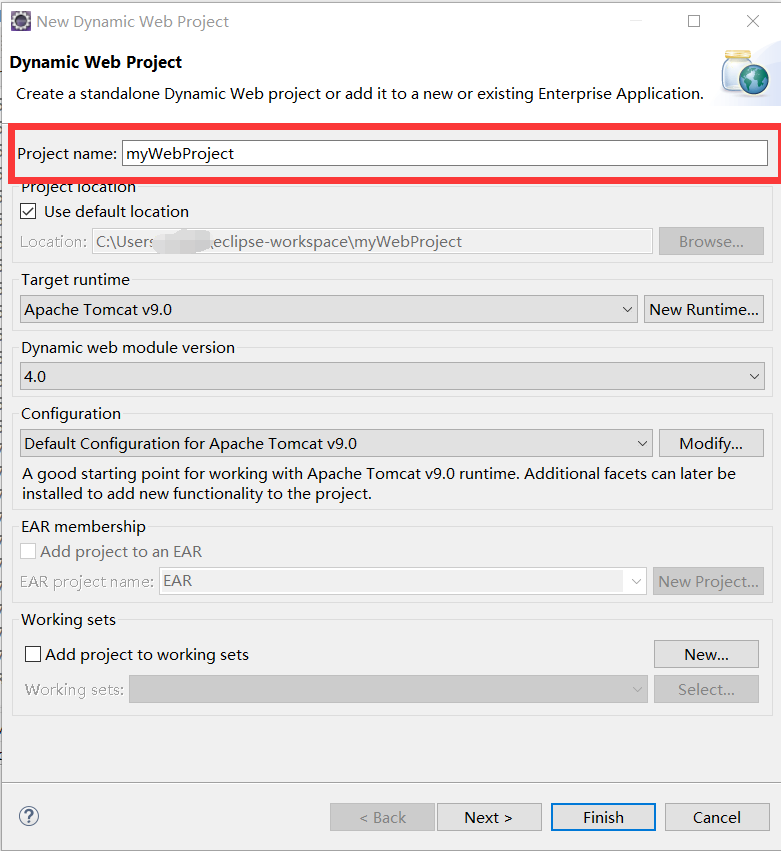Open Dynamic web module version dropdown
This screenshot has width=781, height=851.
[x=754, y=376]
